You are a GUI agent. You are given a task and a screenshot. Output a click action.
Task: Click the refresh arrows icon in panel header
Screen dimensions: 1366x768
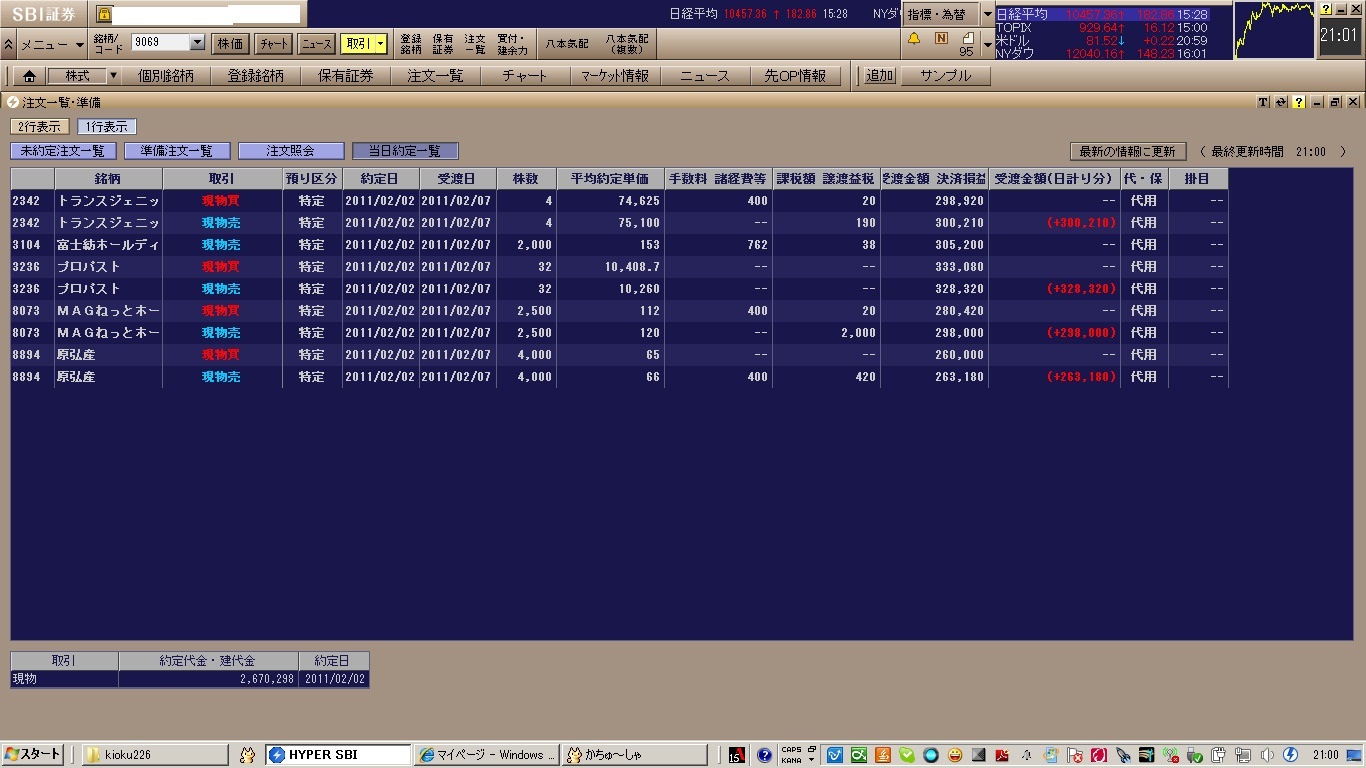(x=1280, y=102)
